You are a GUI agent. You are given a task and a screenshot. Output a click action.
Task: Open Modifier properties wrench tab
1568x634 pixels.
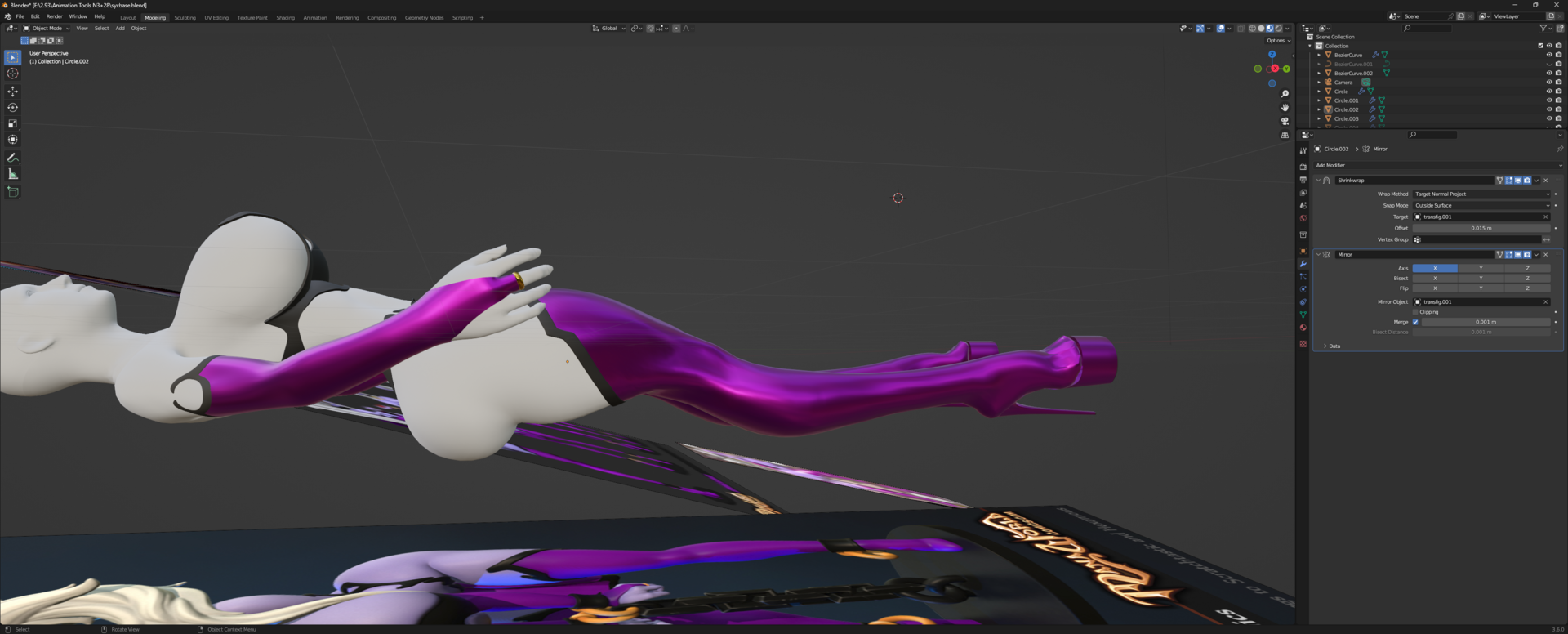[x=1303, y=264]
